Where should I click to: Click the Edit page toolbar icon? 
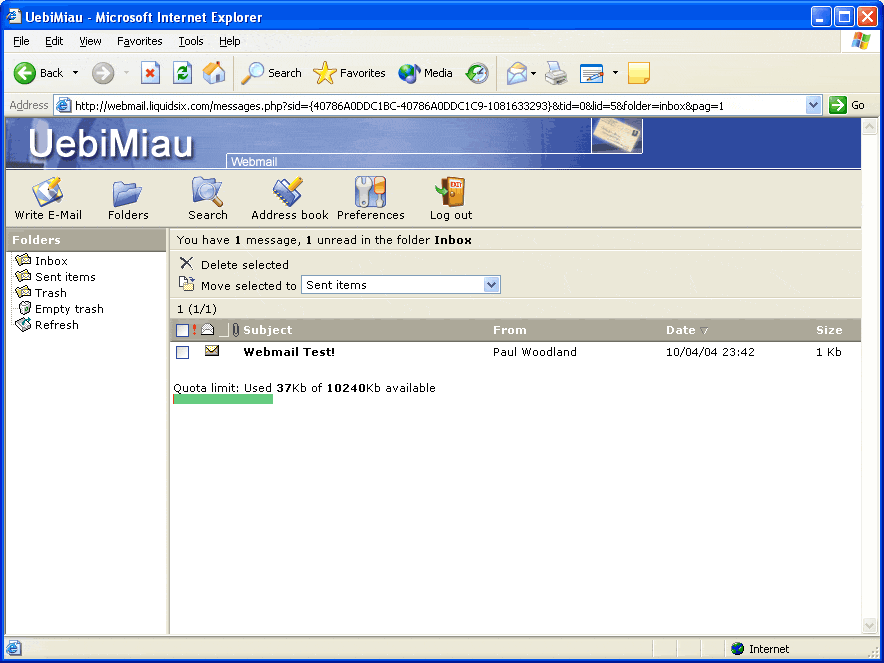click(x=591, y=73)
